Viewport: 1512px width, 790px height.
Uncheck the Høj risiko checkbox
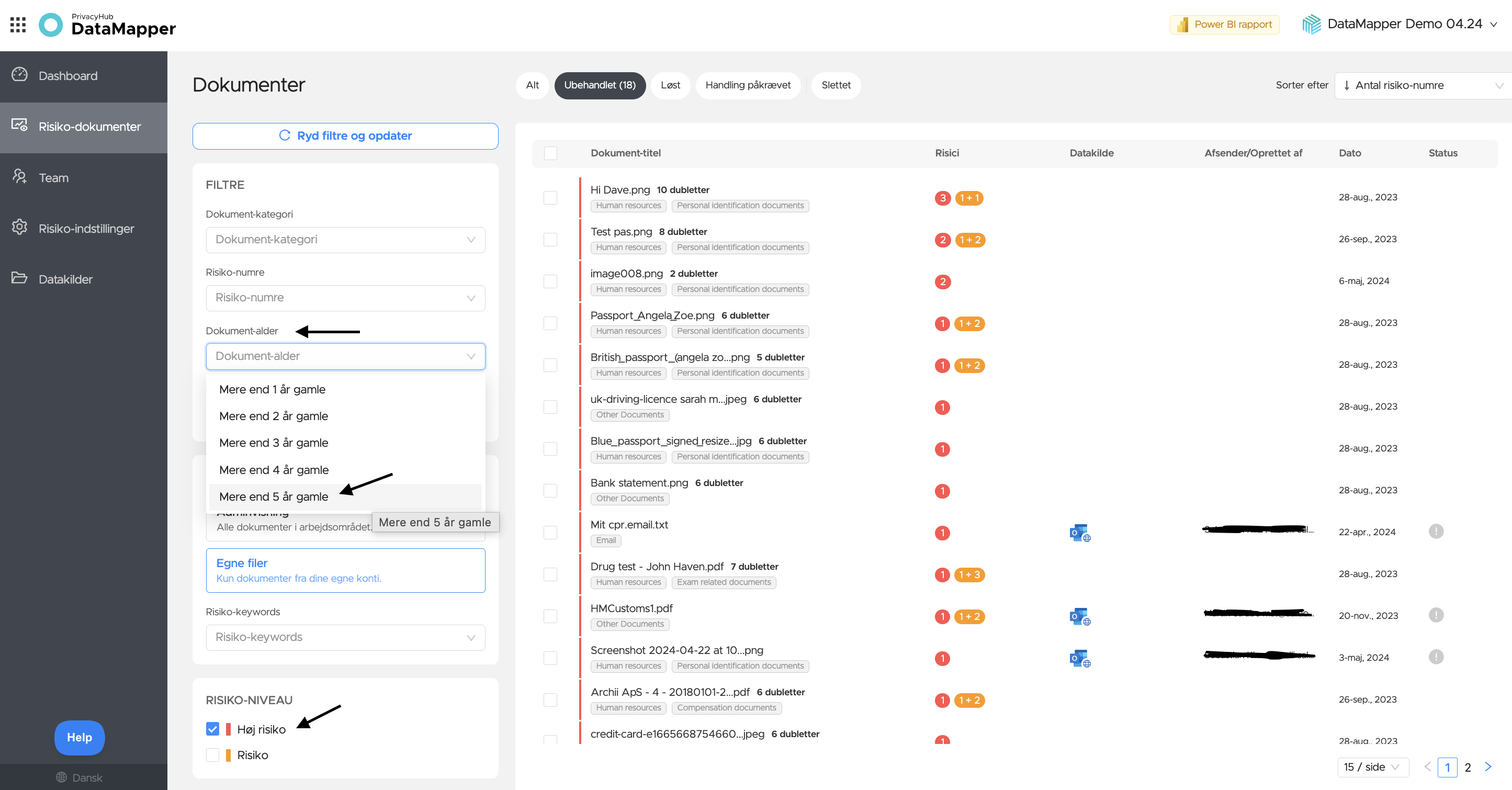coord(212,729)
